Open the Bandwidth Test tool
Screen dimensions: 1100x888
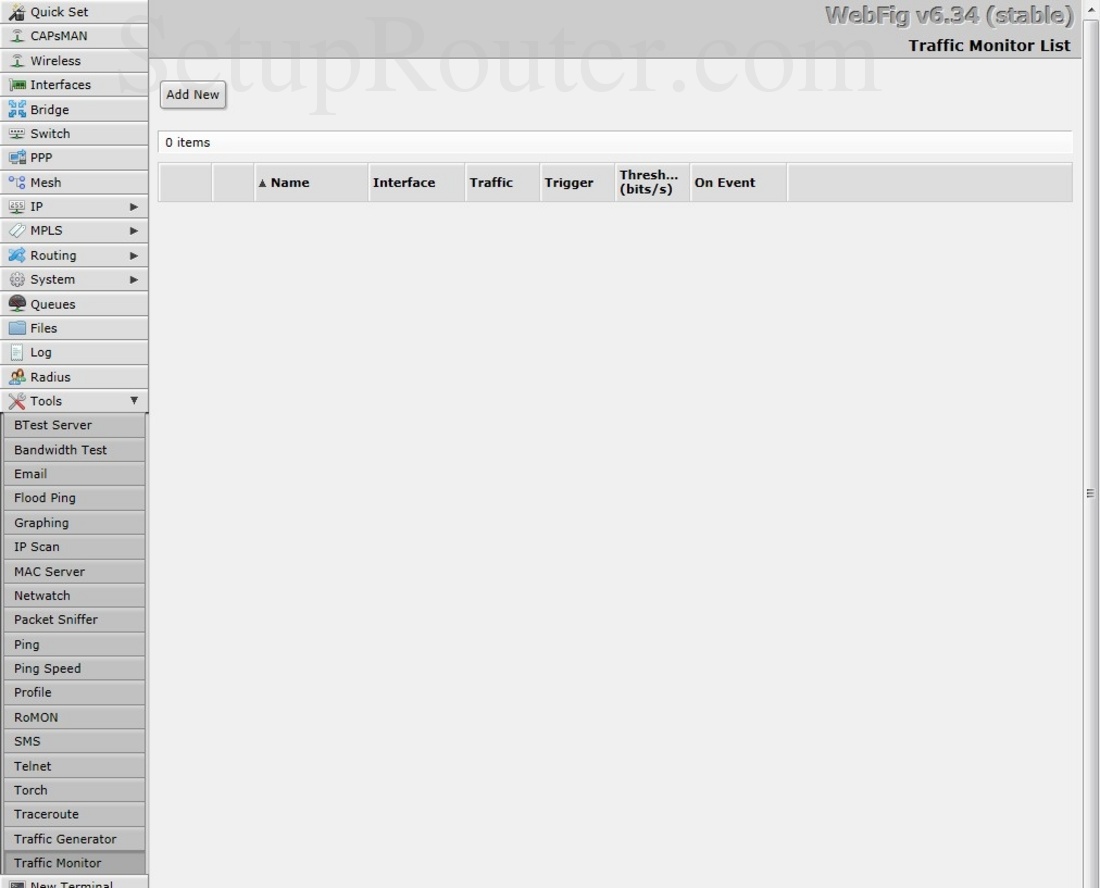[74, 450]
